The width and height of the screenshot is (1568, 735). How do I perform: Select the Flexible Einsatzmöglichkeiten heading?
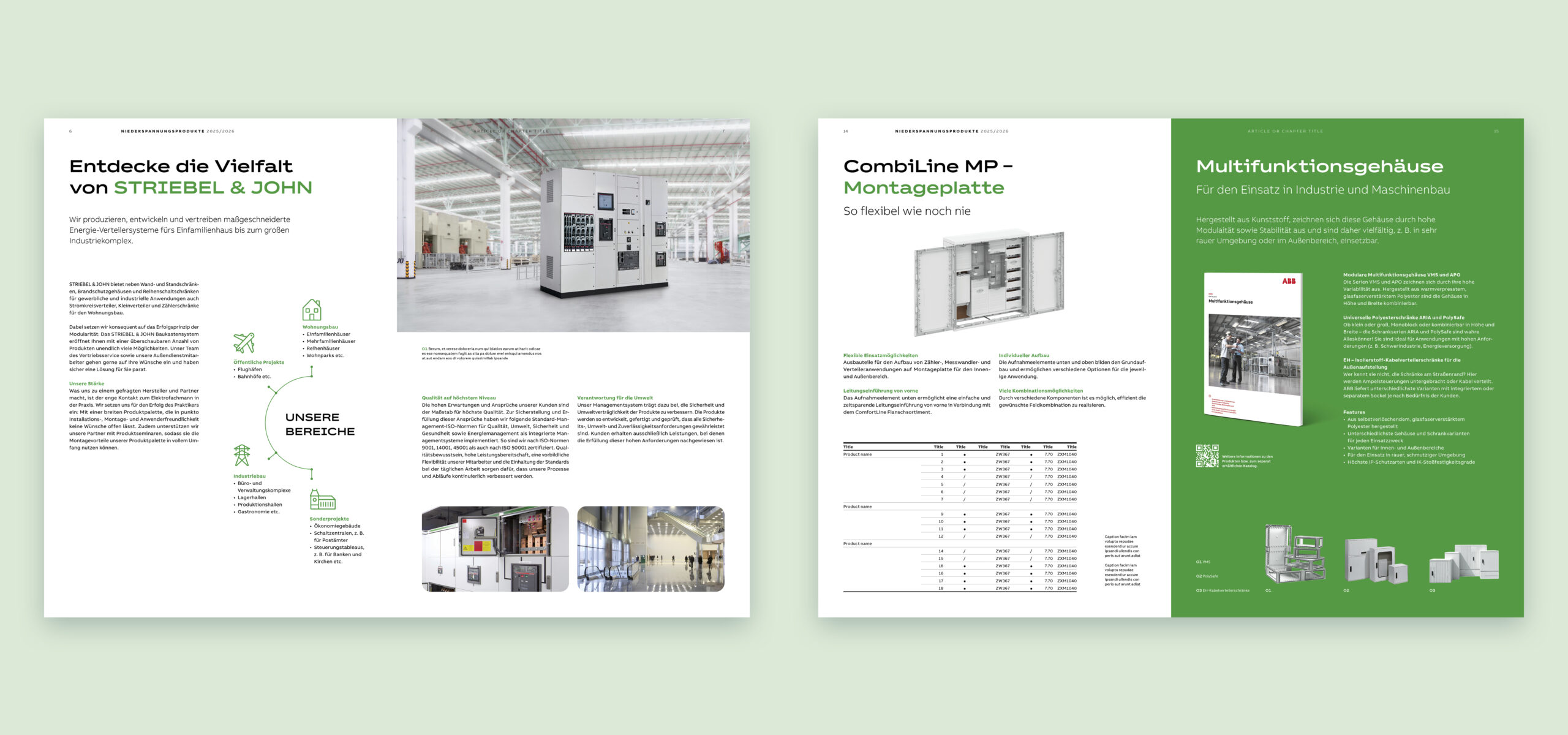880,355
